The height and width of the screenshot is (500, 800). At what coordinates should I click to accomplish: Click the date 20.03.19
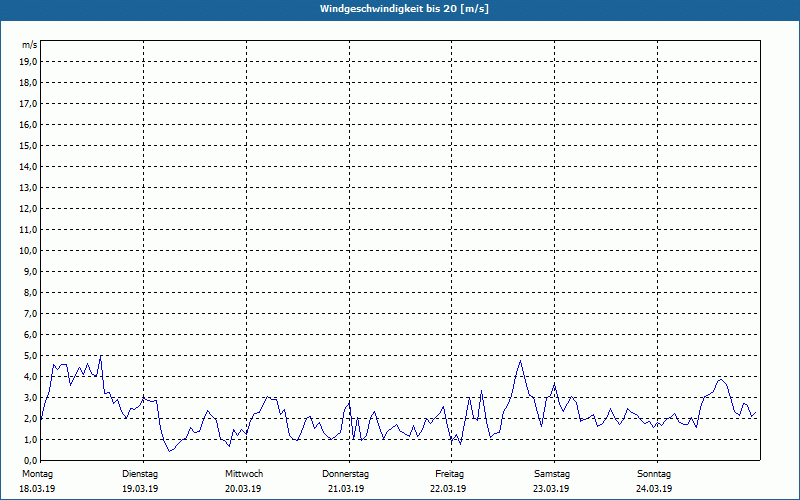point(243,489)
